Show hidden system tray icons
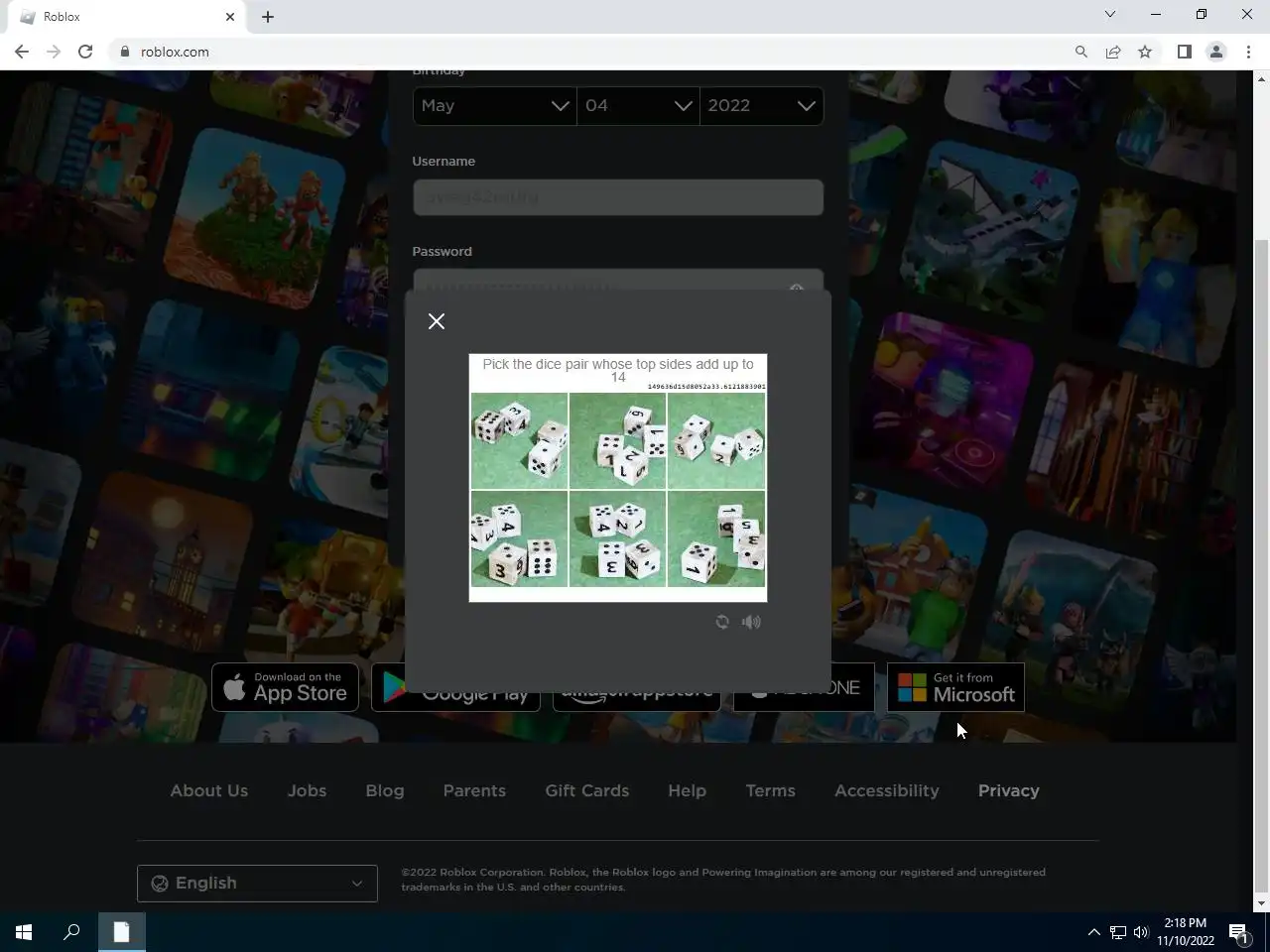The height and width of the screenshot is (952, 1270). [1093, 932]
